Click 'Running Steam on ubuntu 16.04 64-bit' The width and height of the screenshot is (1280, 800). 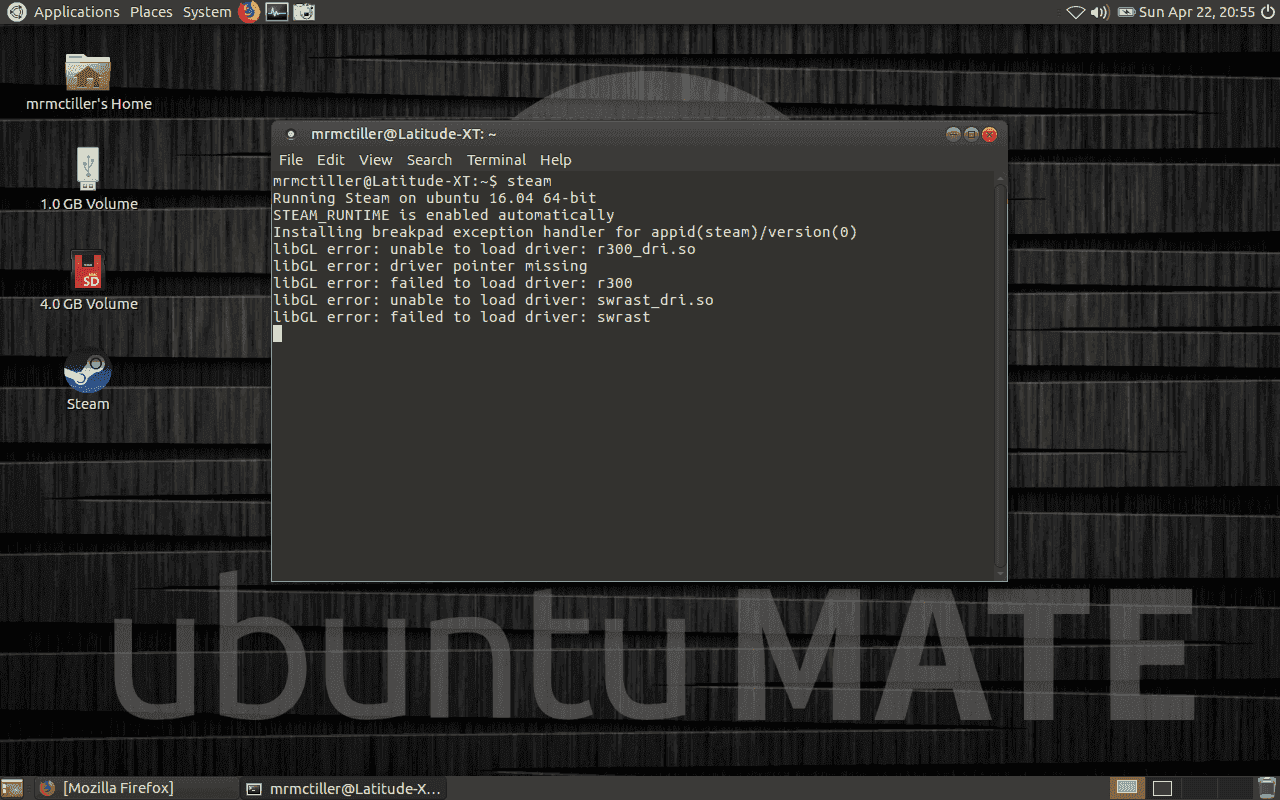[x=434, y=198]
